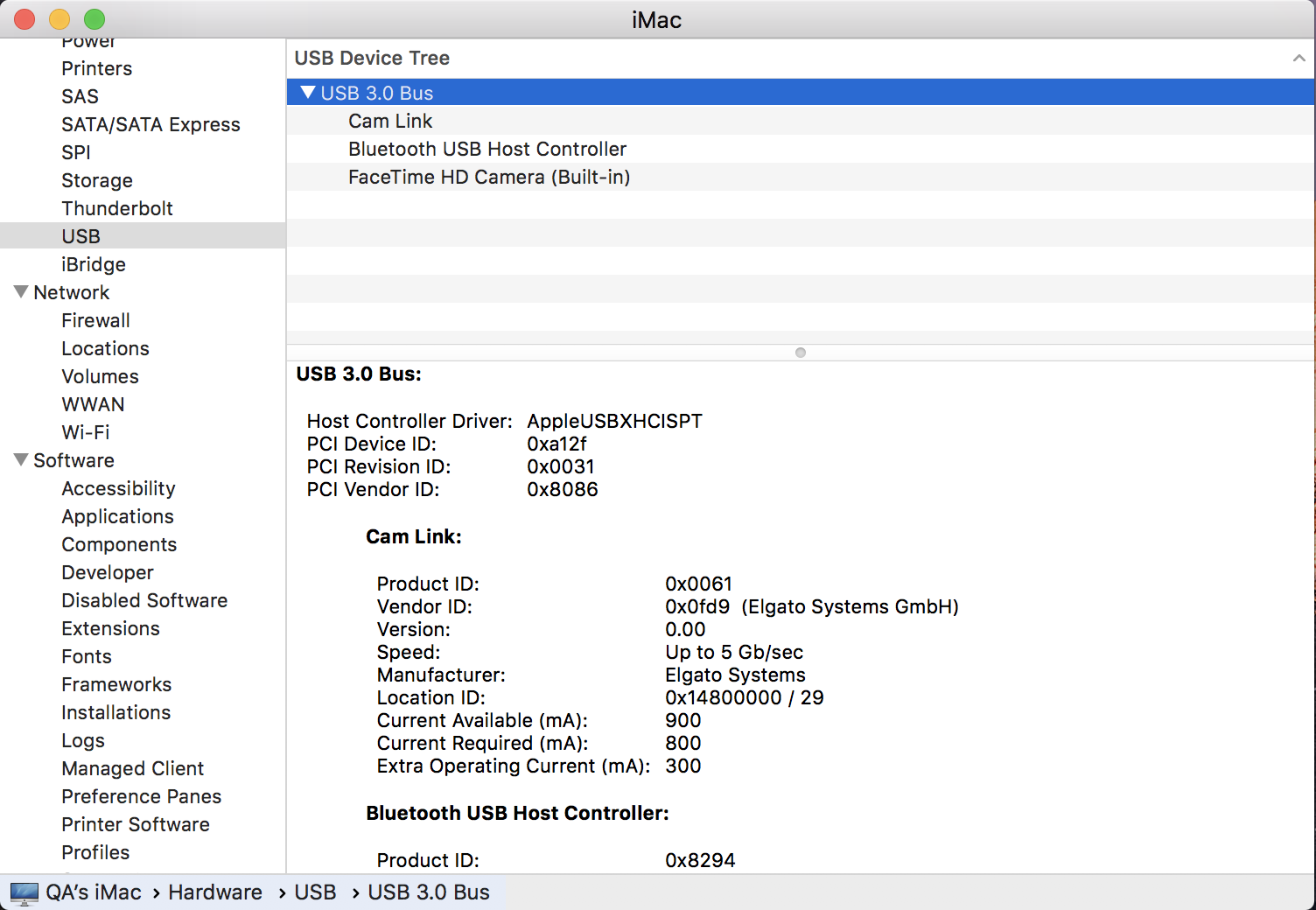Click the USB Device Tree sort chevron

(1298, 59)
